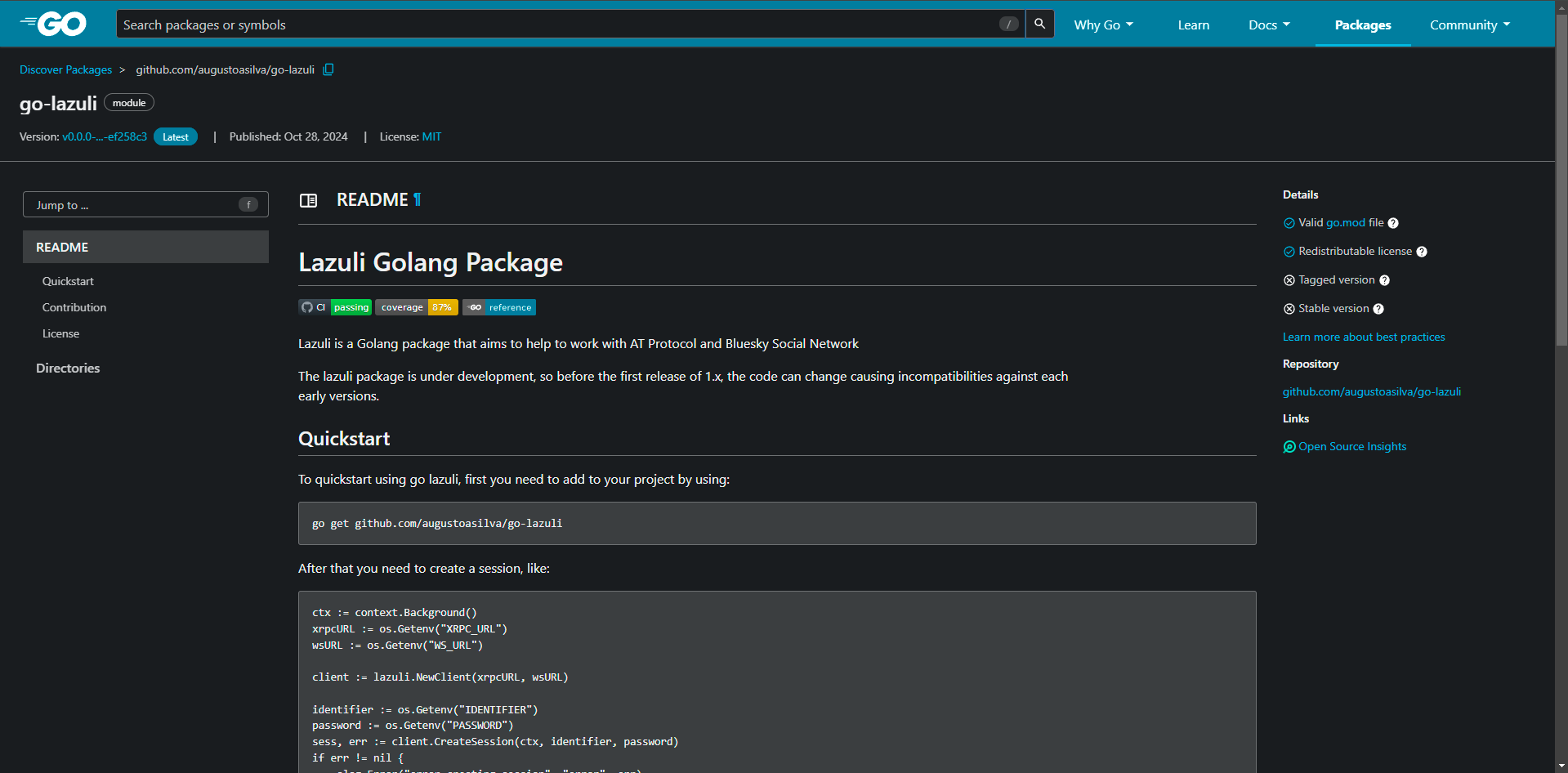This screenshot has width=1568, height=773.
Task: Click the Latest version badge
Action: point(176,136)
